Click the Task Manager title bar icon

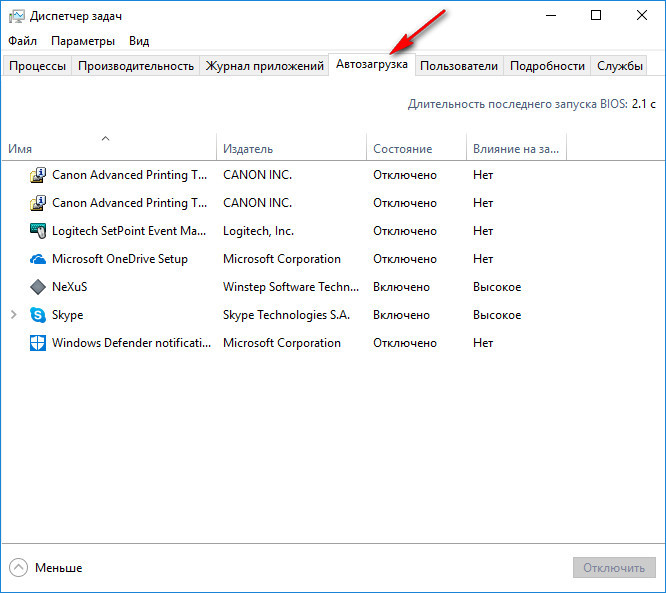(x=17, y=16)
